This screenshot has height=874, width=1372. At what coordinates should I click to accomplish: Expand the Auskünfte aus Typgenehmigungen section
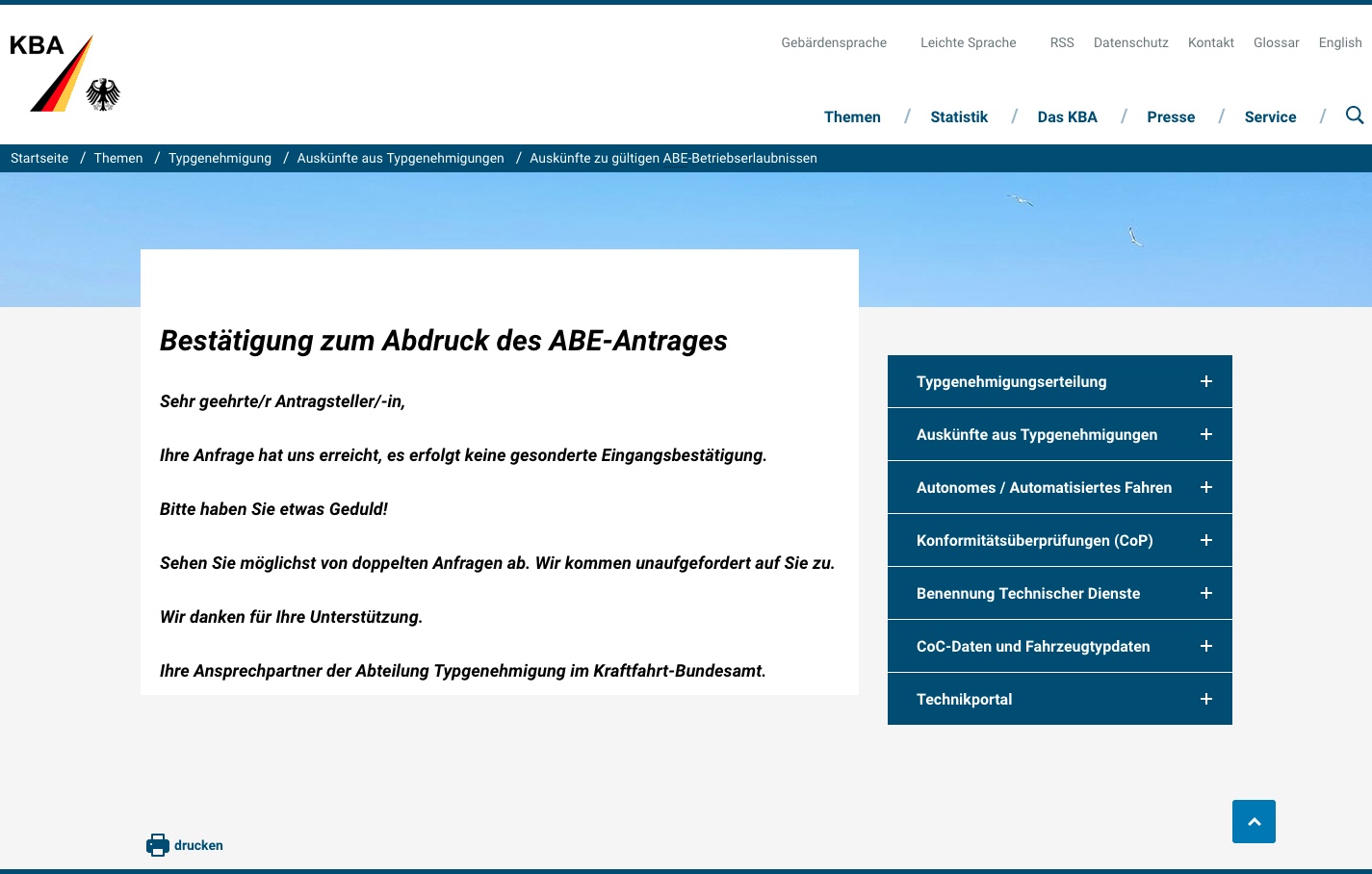coord(1205,434)
